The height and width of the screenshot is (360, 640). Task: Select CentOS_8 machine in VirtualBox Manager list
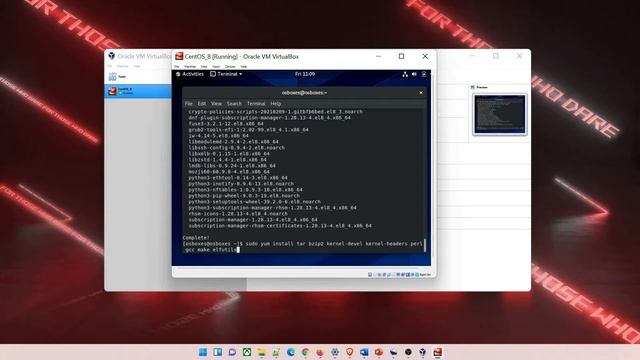[138, 91]
